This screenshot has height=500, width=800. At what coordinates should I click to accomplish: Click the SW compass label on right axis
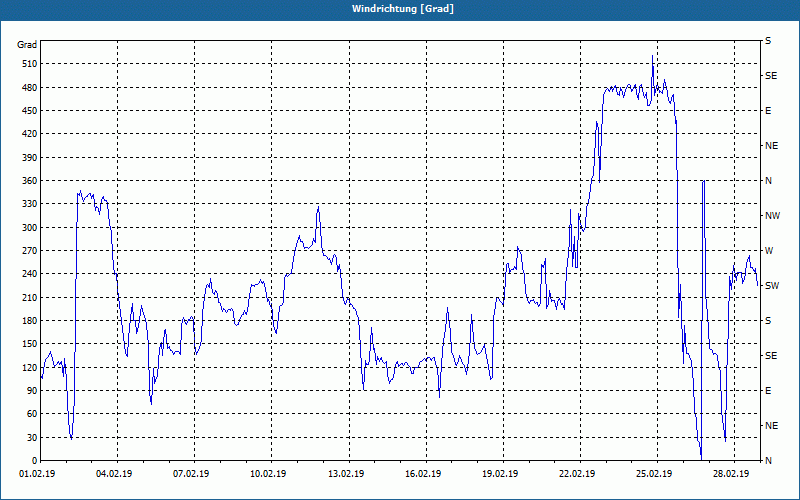click(x=772, y=286)
